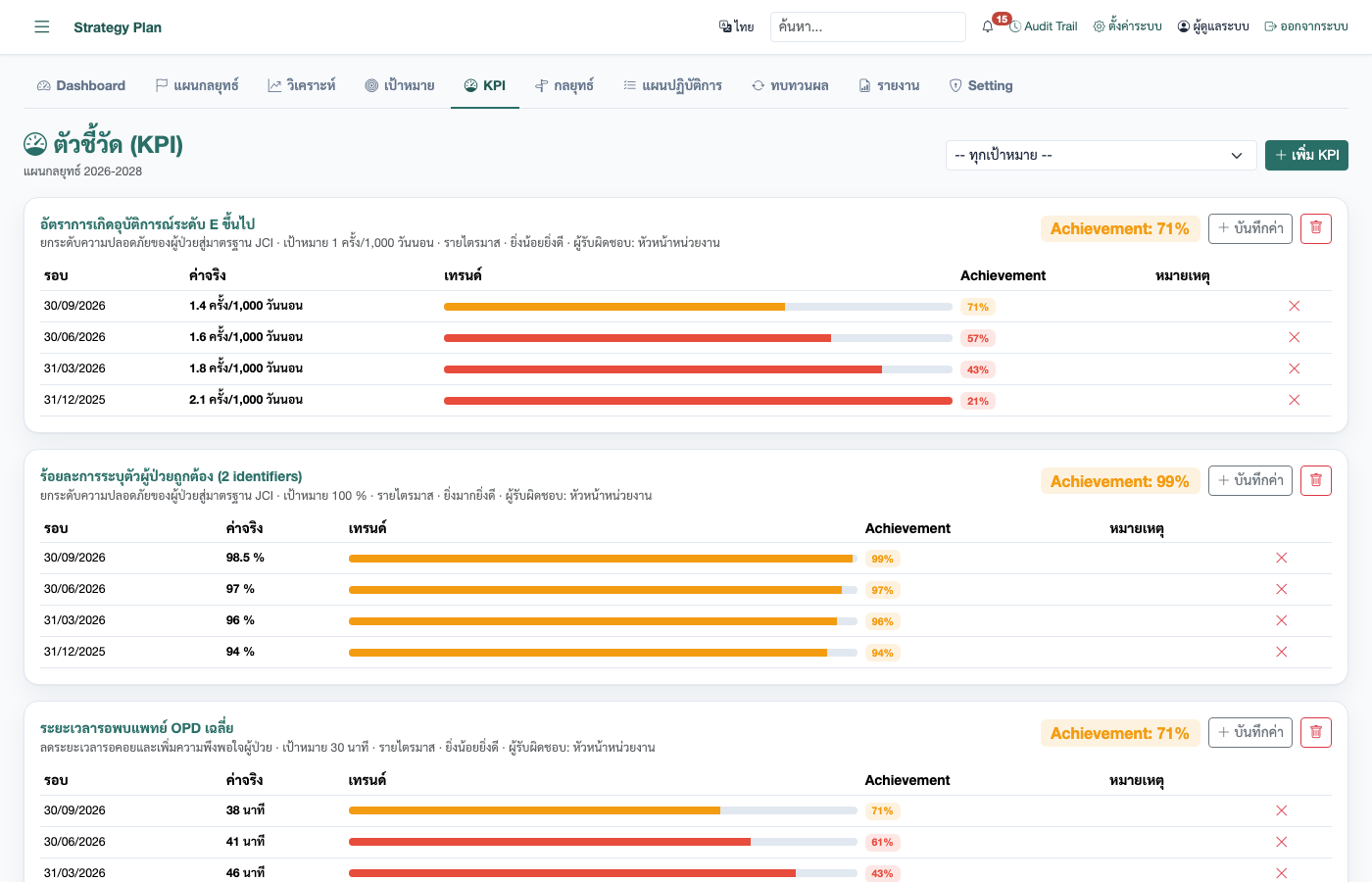The height and width of the screenshot is (882, 1372).
Task: Remove the 1.8 ครั้ง/1,000 วันนอน record
Action: point(1294,368)
